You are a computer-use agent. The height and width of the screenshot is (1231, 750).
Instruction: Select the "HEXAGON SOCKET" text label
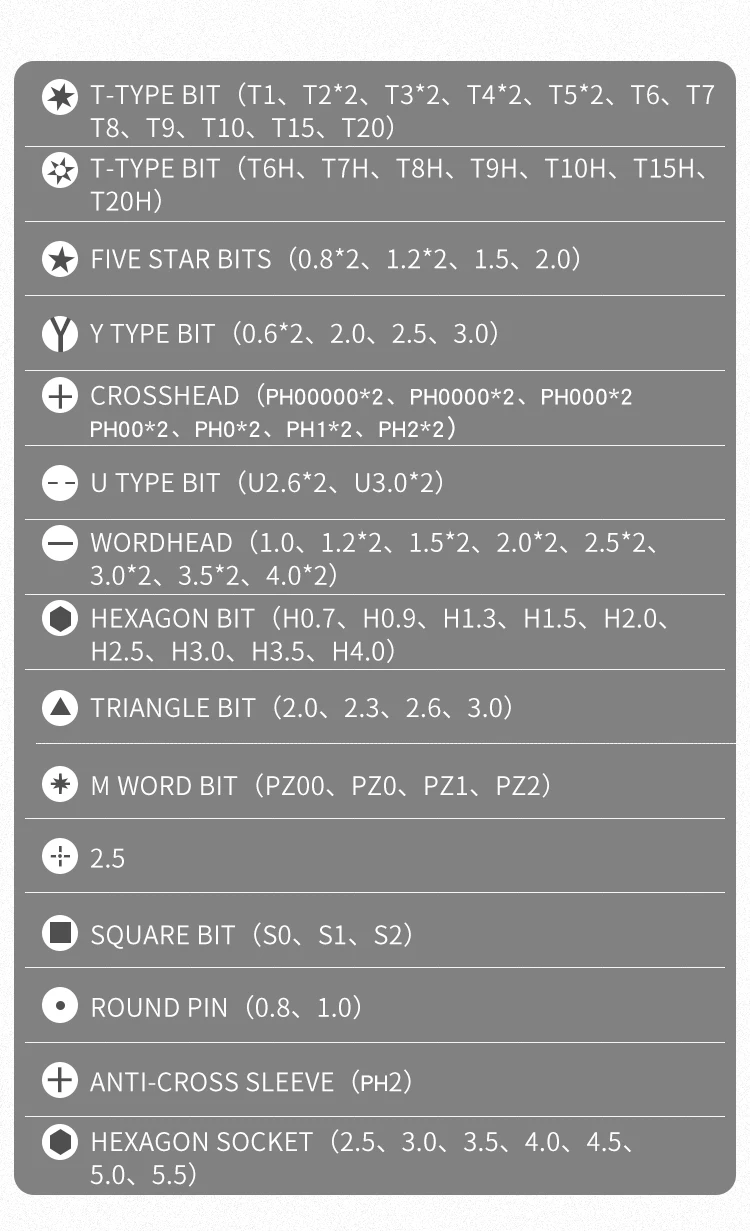point(202,1142)
